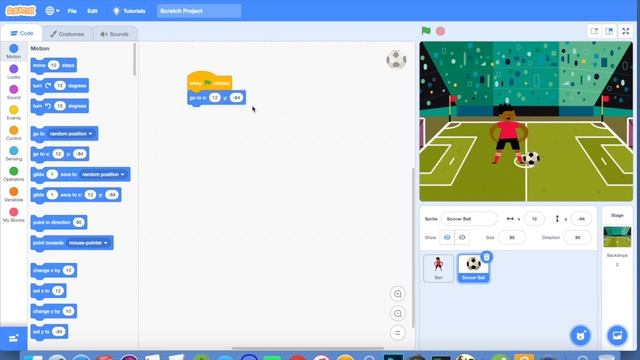Image resolution: width=640 pixels, height=360 pixels.
Task: Switch to the Costumes tab
Action: click(x=67, y=34)
